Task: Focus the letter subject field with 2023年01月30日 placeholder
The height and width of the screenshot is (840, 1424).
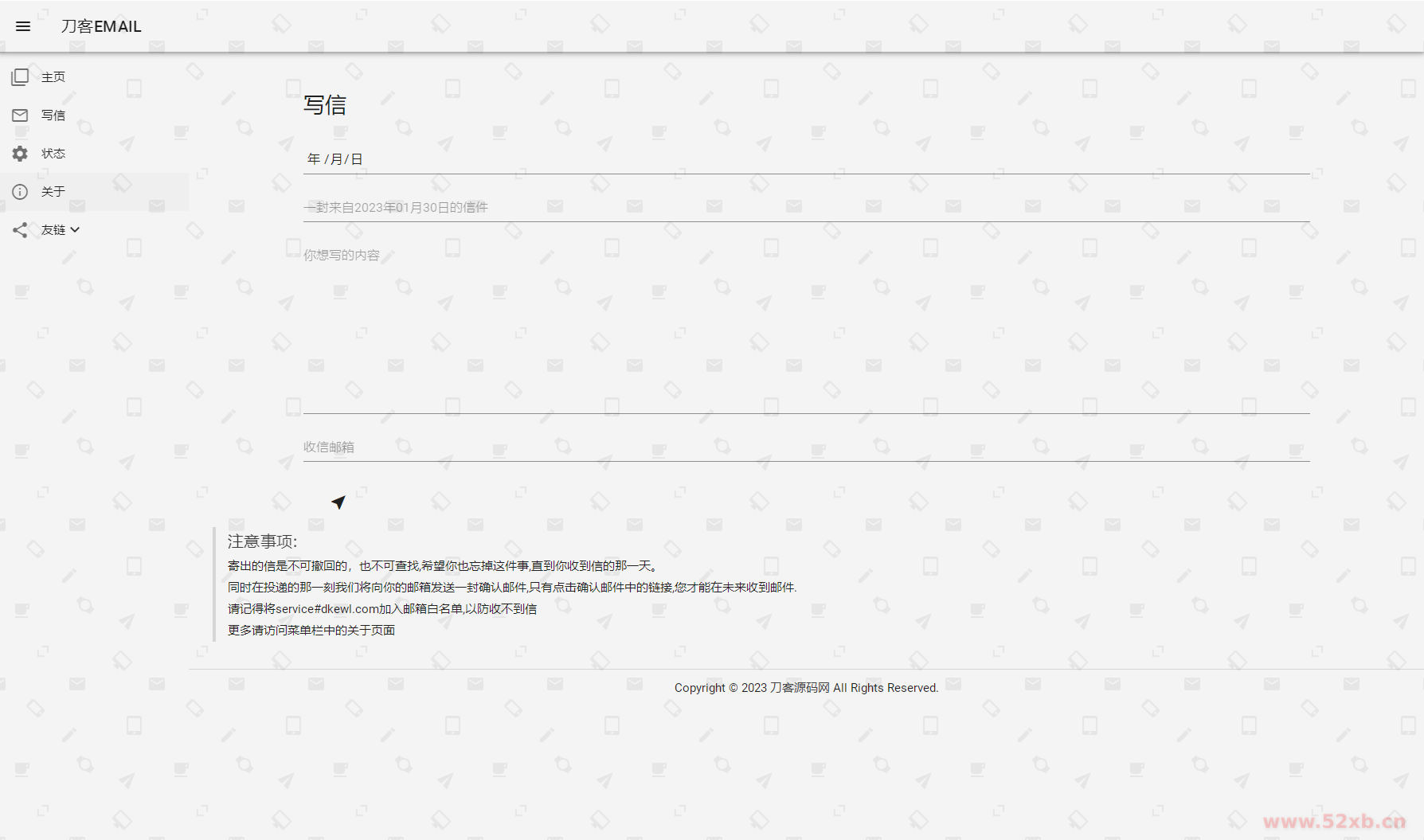Action: [x=806, y=207]
